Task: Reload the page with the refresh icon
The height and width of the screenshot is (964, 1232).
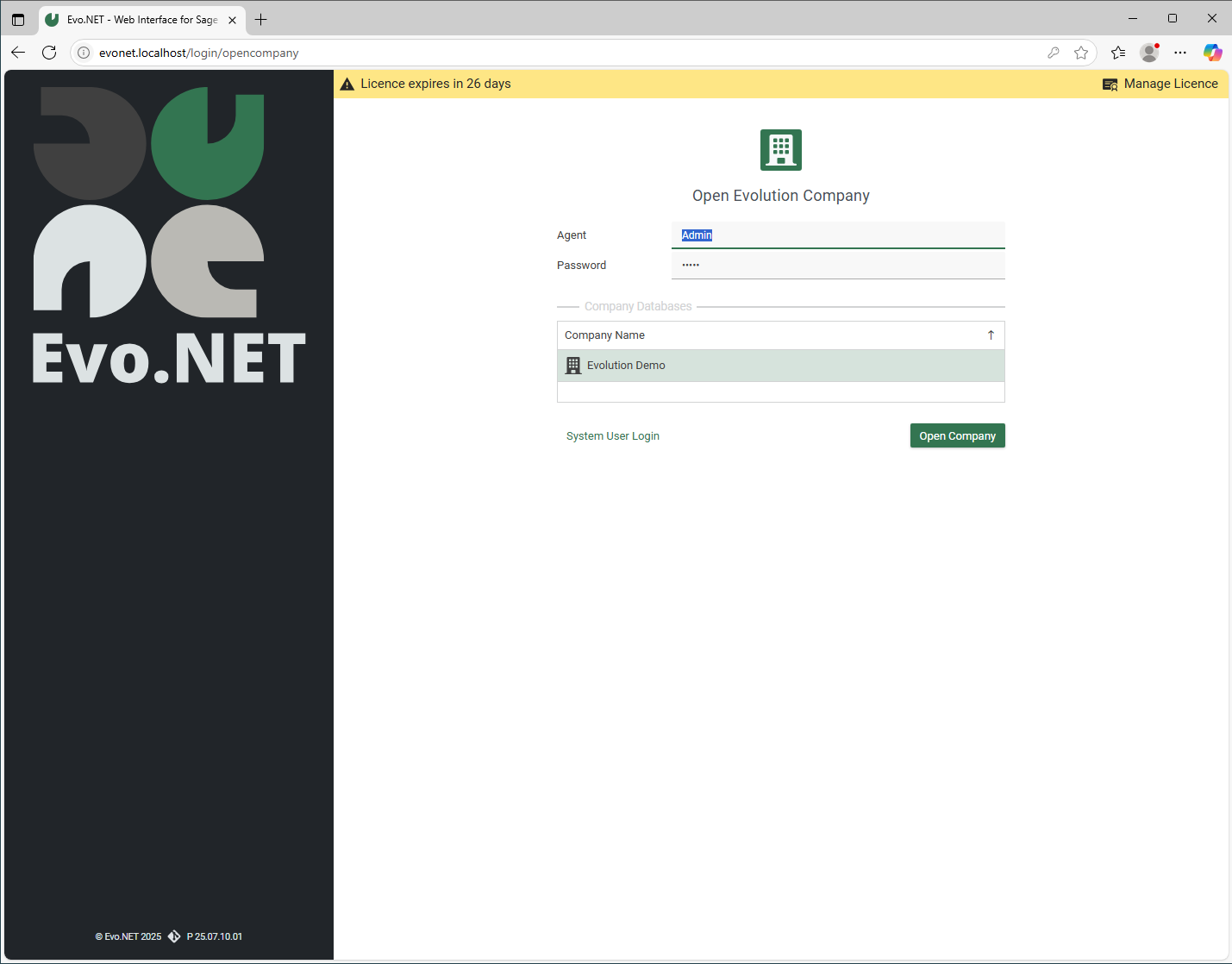Action: [x=49, y=53]
